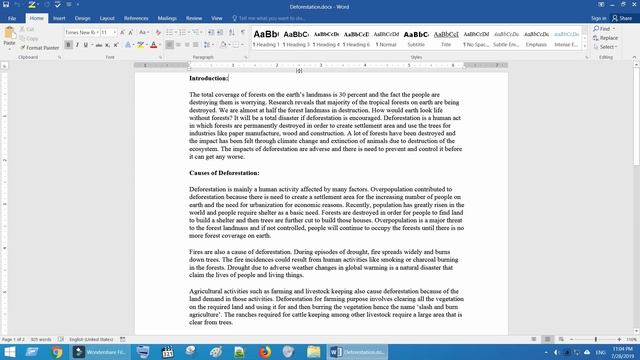
Task: Open the Line and Paragraph Spacing dropdown
Action: (x=208, y=45)
